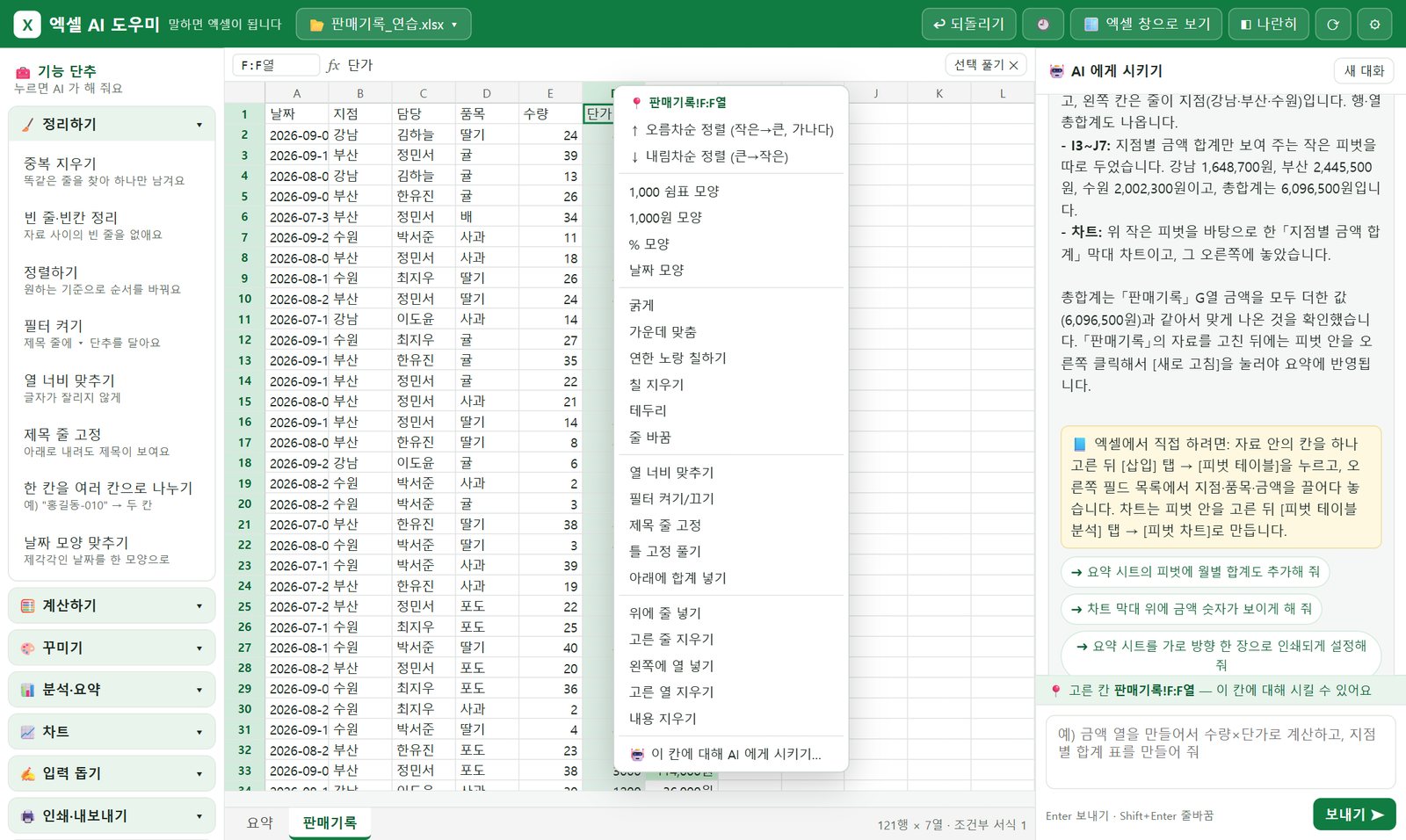This screenshot has height=840, width=1406.
Task: Apply 굵게 bold from menu
Action: (x=730, y=306)
